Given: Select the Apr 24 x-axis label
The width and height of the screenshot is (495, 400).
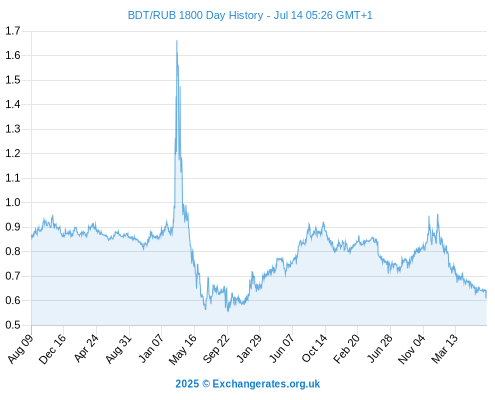Looking at the screenshot, I should click(x=87, y=348).
